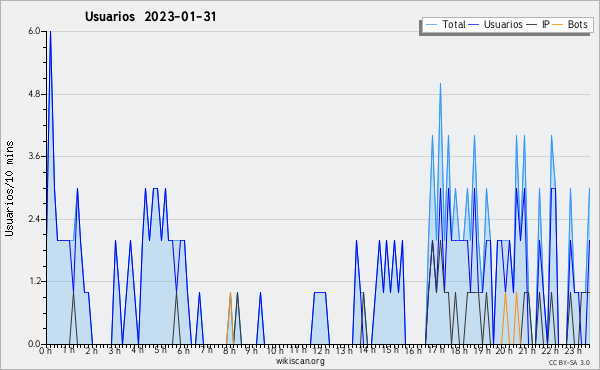Click the '8 h' x-axis label
Screen dimensions: 600x370
(x=229, y=350)
